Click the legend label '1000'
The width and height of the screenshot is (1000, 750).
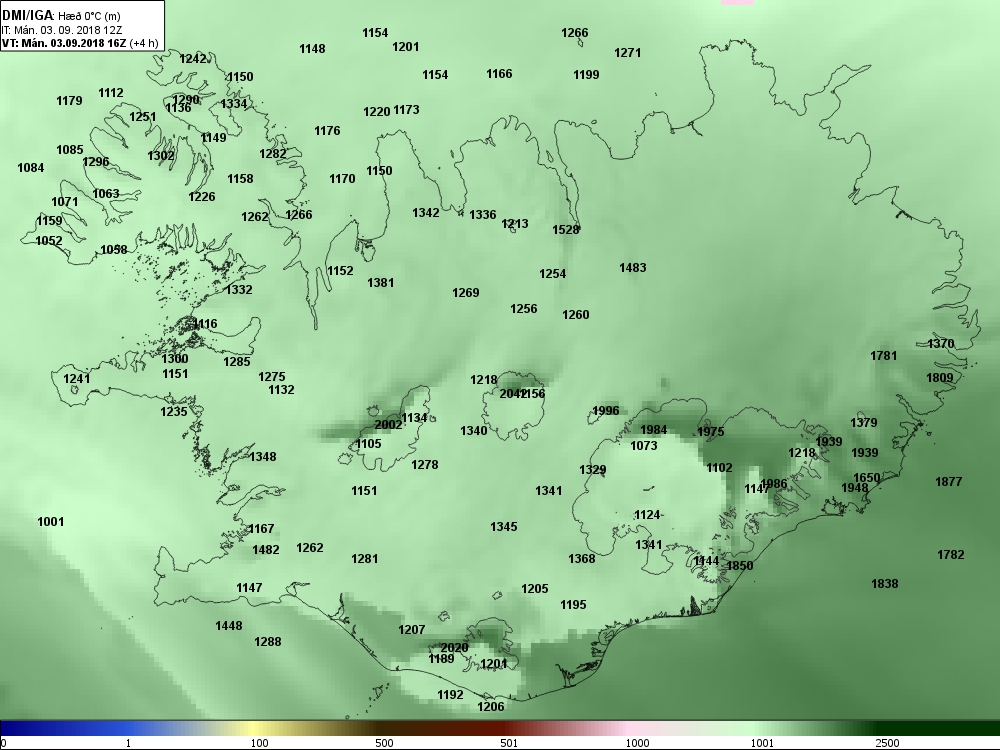637,743
